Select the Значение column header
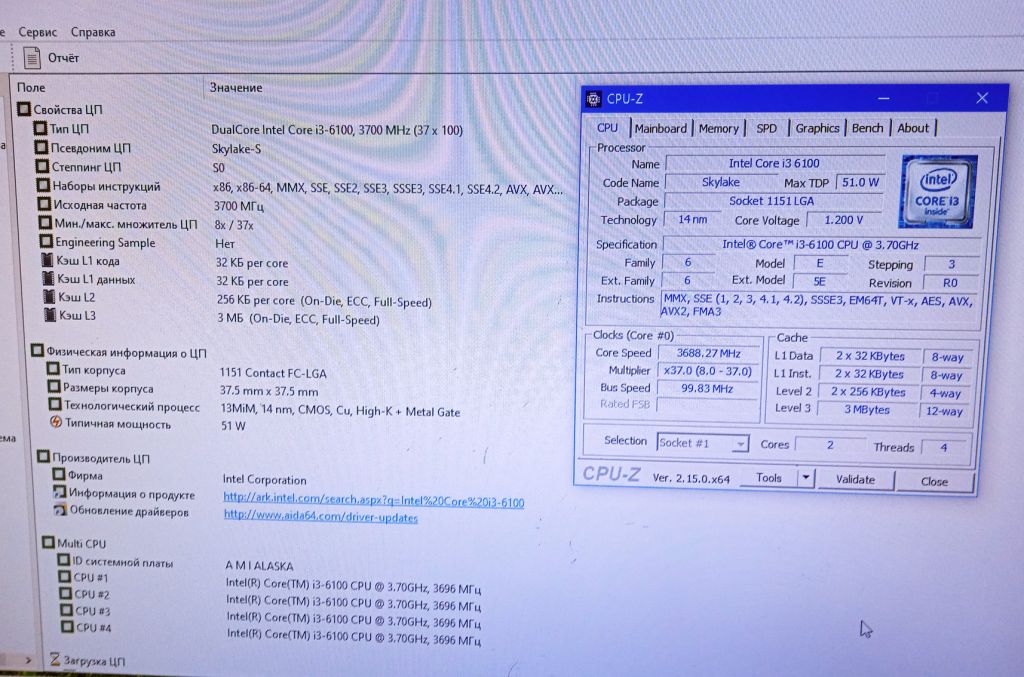The width and height of the screenshot is (1024, 677). point(236,87)
